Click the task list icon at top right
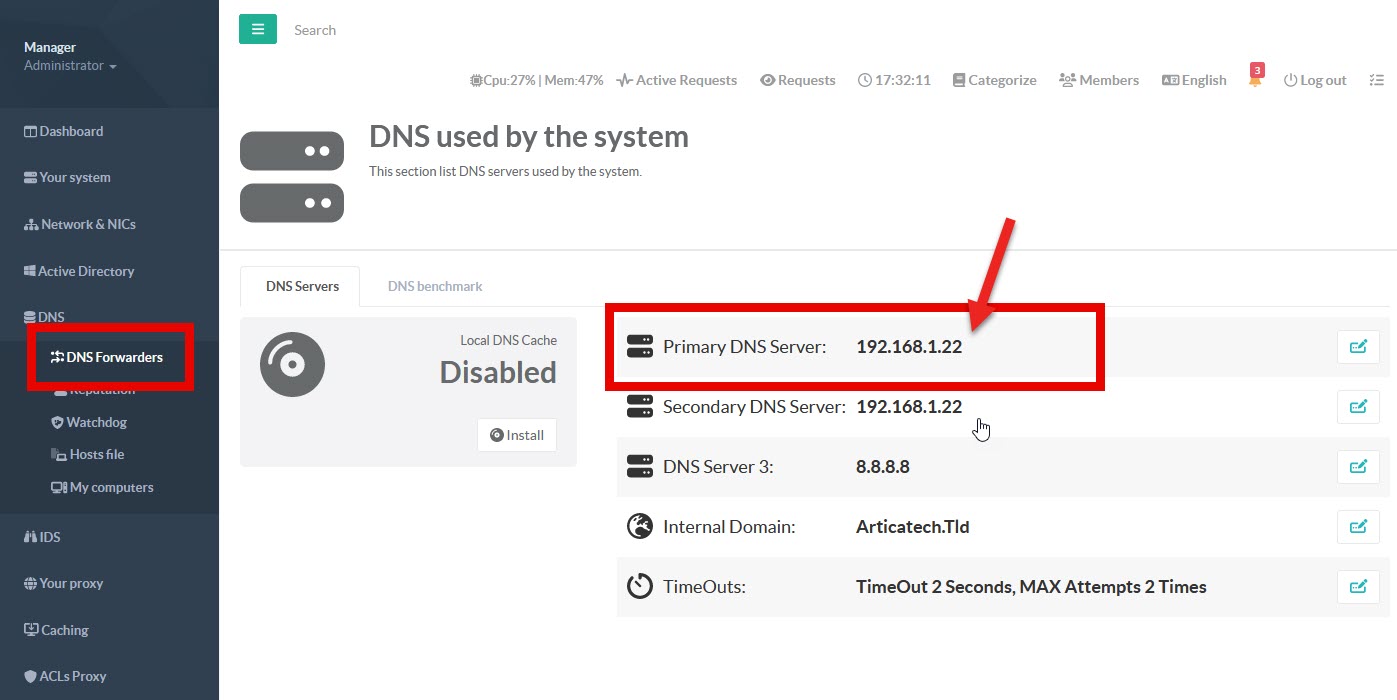This screenshot has width=1397, height=700. point(1376,80)
